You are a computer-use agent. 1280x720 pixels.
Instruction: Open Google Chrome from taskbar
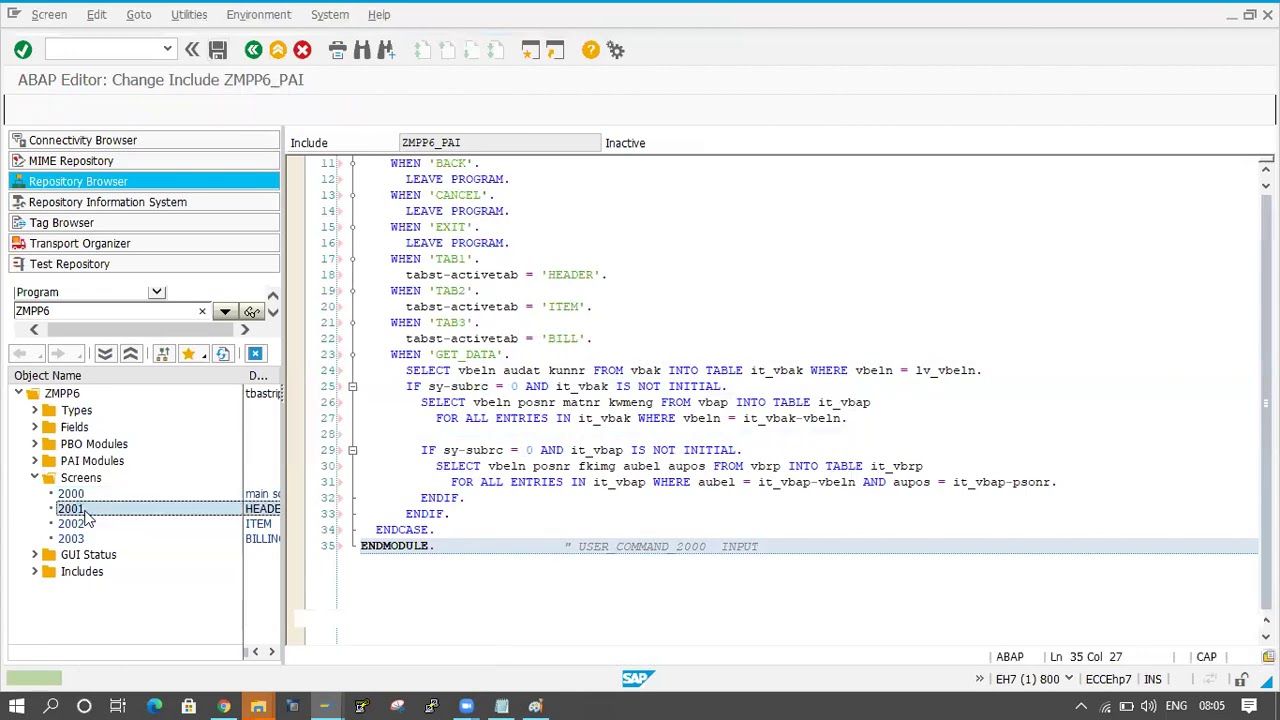224,707
